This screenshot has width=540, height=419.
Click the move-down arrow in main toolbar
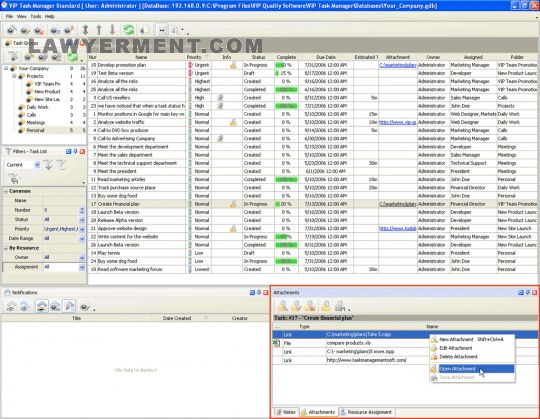[x=112, y=30]
